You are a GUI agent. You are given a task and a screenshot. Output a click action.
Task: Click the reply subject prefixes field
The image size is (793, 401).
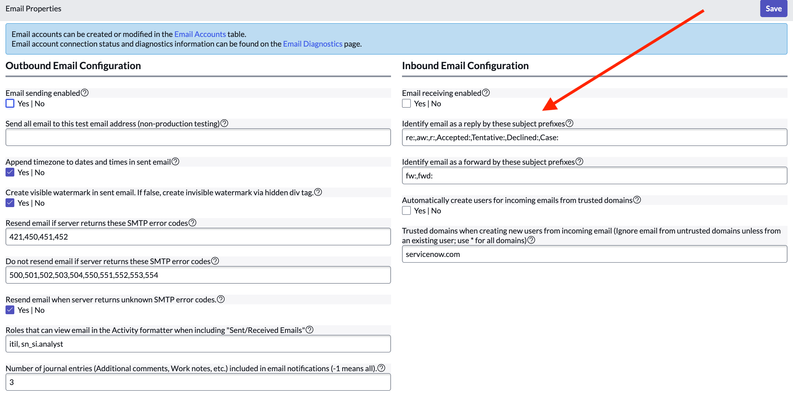tap(595, 137)
